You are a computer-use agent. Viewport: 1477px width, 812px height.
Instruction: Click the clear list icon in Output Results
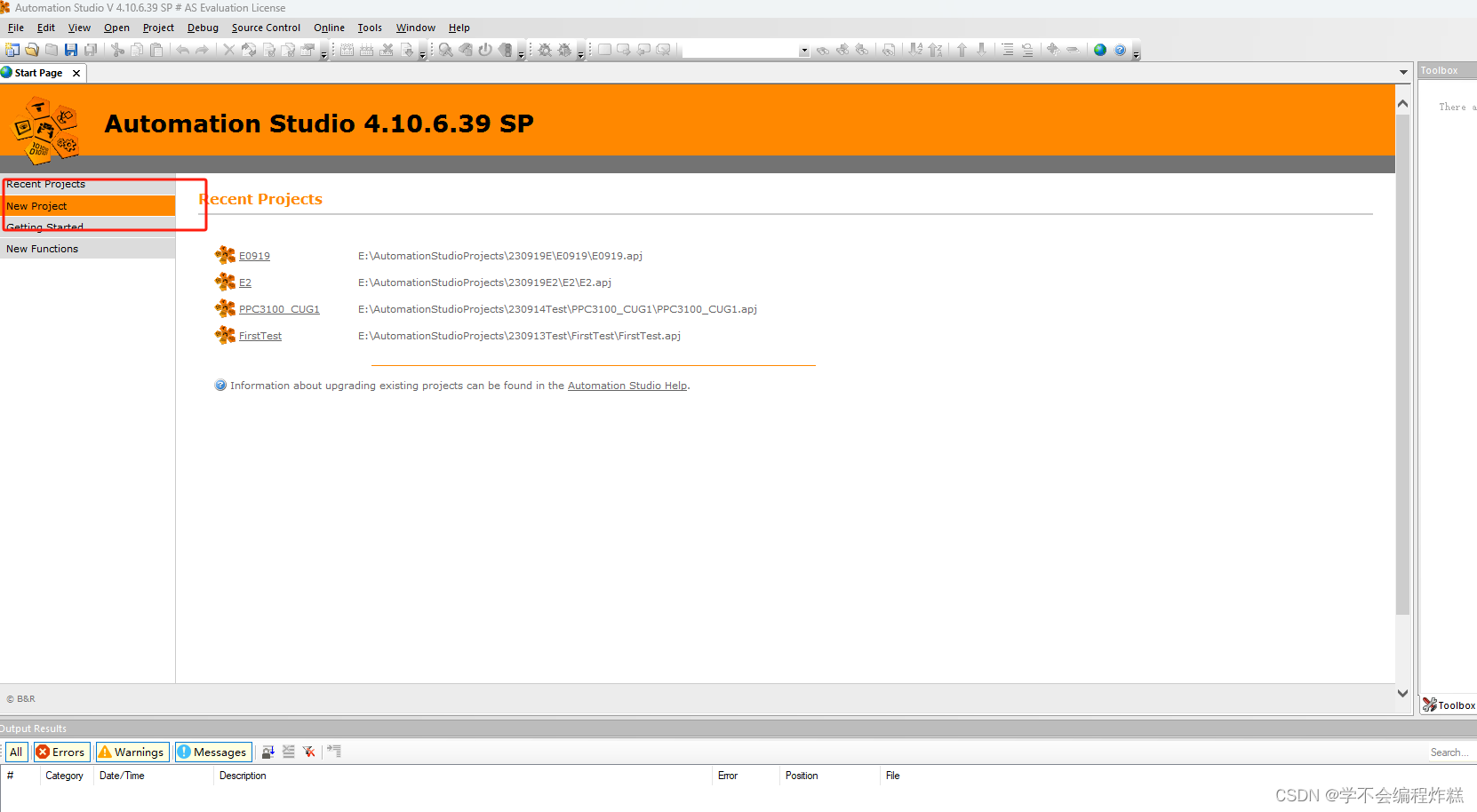[x=289, y=752]
